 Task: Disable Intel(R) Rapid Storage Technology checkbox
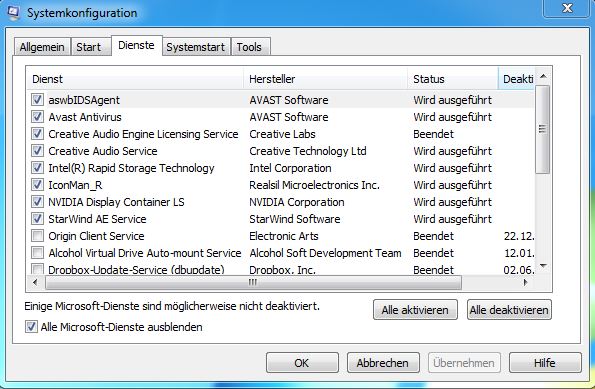[x=37, y=168]
